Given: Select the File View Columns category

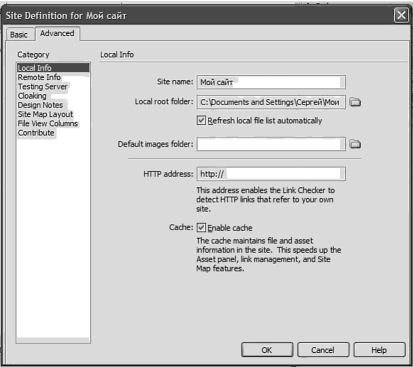Looking at the screenshot, I should (53, 123).
